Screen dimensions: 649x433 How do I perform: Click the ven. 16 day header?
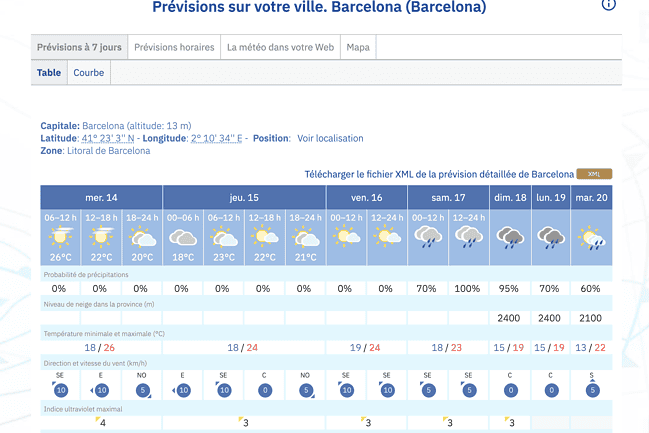(x=367, y=197)
